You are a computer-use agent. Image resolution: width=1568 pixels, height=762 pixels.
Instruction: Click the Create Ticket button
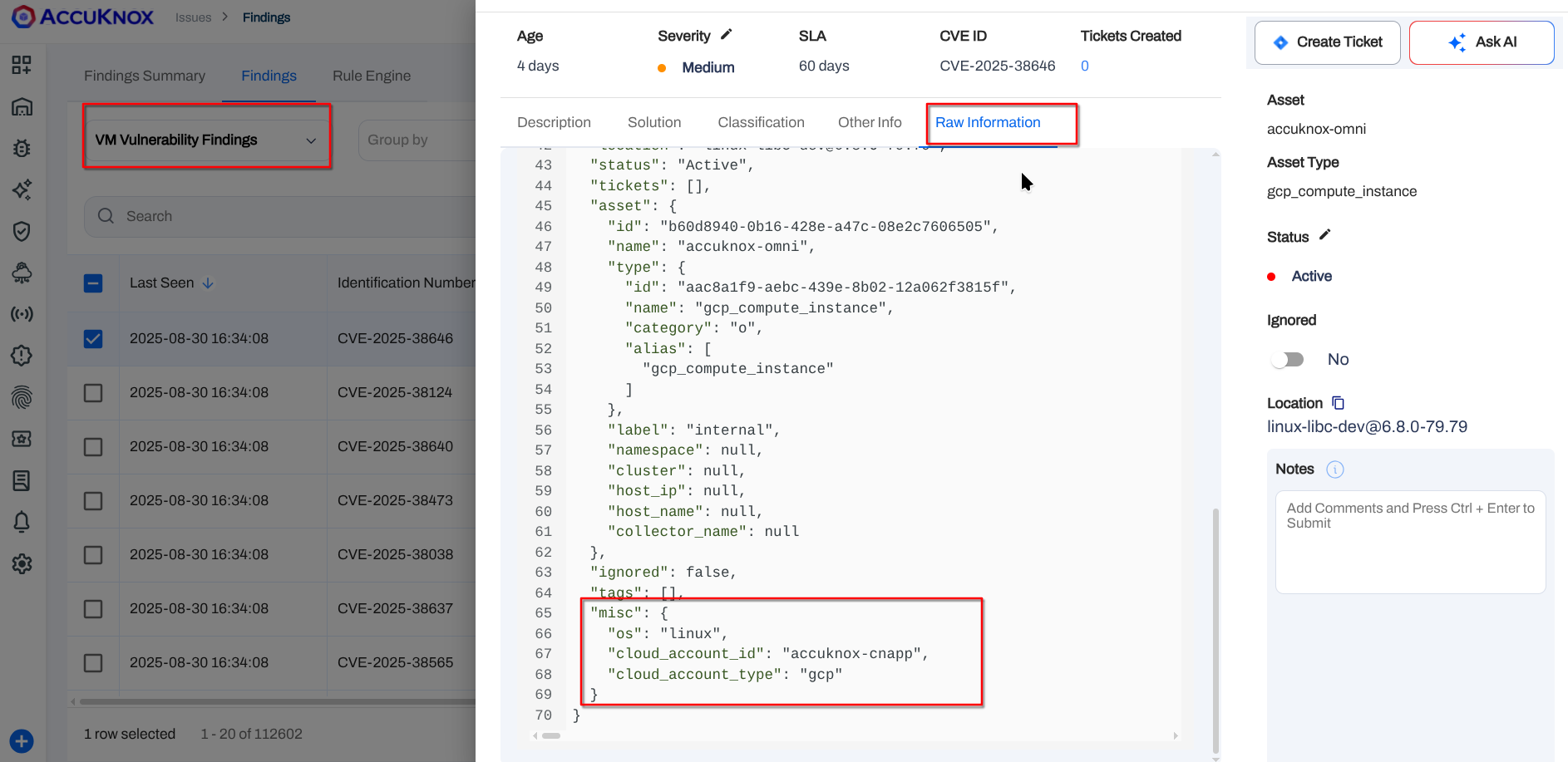pos(1327,42)
